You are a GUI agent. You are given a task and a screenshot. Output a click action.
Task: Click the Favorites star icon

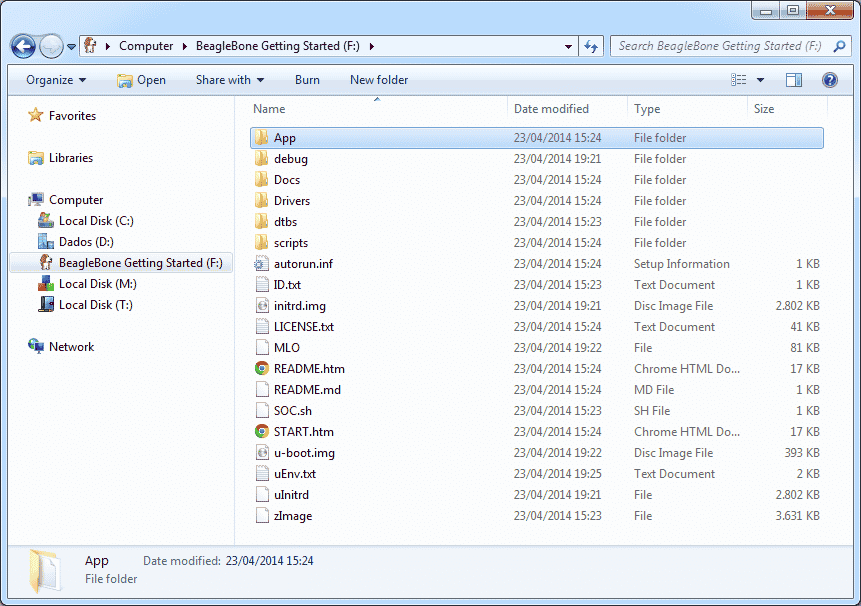click(36, 115)
